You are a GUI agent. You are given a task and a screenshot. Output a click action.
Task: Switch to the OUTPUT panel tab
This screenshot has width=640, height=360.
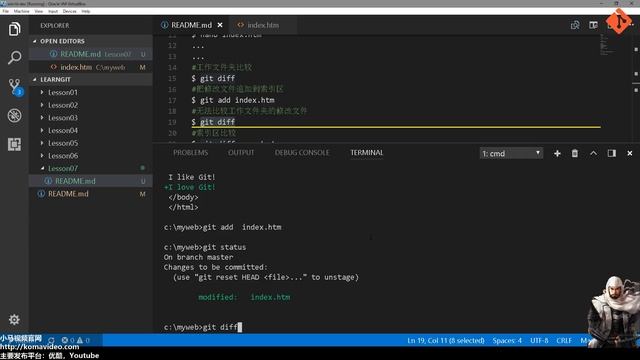(x=241, y=153)
